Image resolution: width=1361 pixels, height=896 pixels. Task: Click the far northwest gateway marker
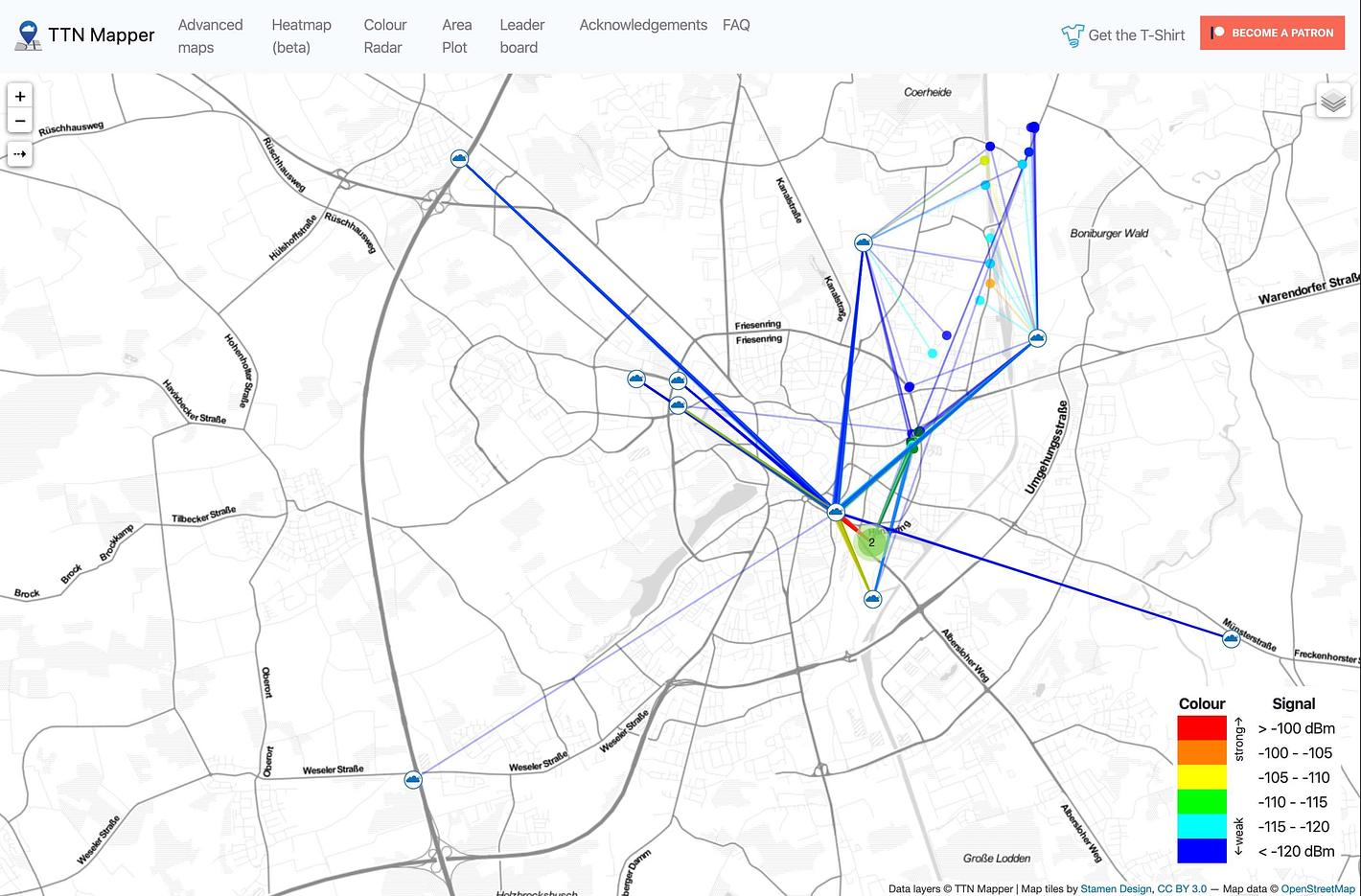(x=459, y=158)
